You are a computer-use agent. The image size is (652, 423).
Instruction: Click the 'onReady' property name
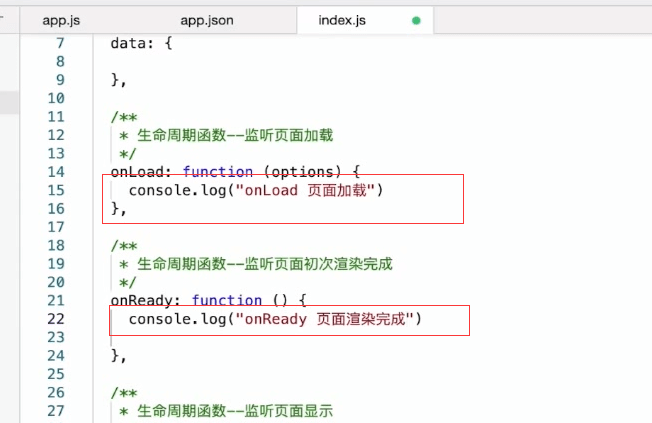pyautogui.click(x=141, y=300)
